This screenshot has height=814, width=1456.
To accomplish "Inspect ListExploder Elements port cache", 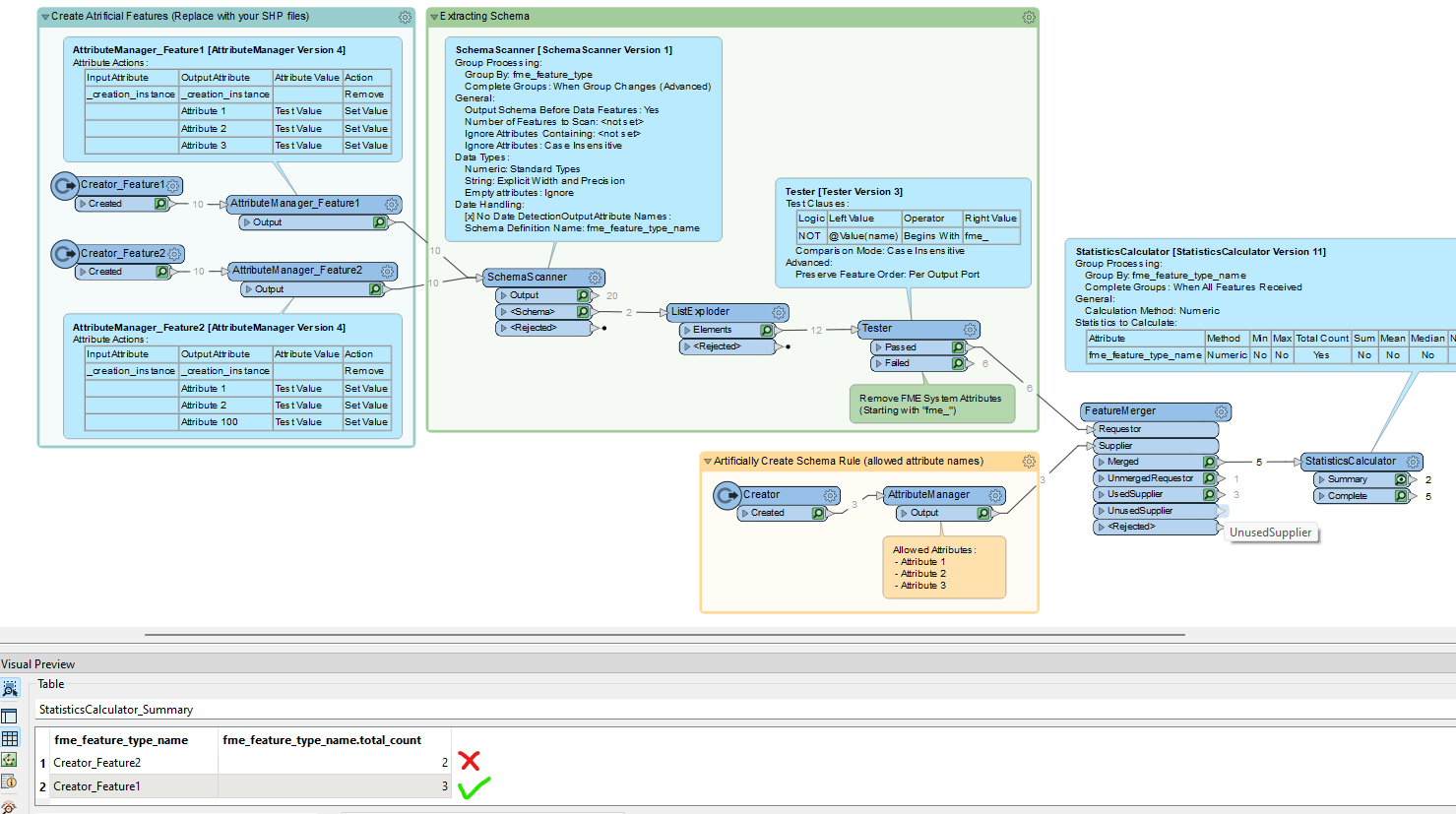I will [x=767, y=330].
